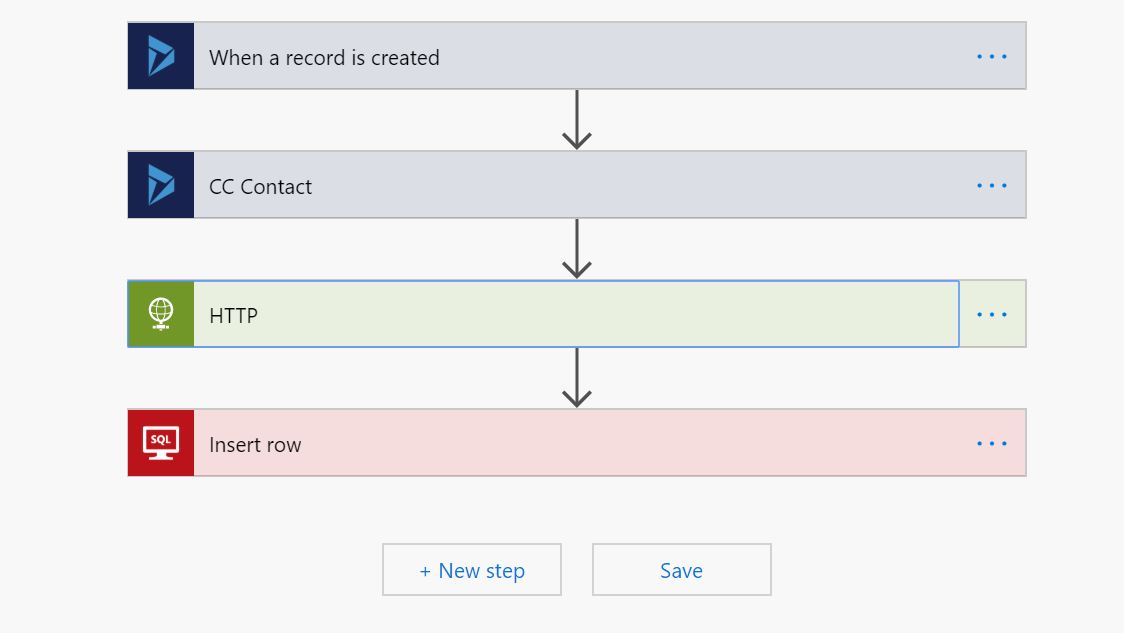The height and width of the screenshot is (633, 1124).
Task: Open the ellipsis menu for the record-created trigger
Action: pyautogui.click(x=992, y=56)
